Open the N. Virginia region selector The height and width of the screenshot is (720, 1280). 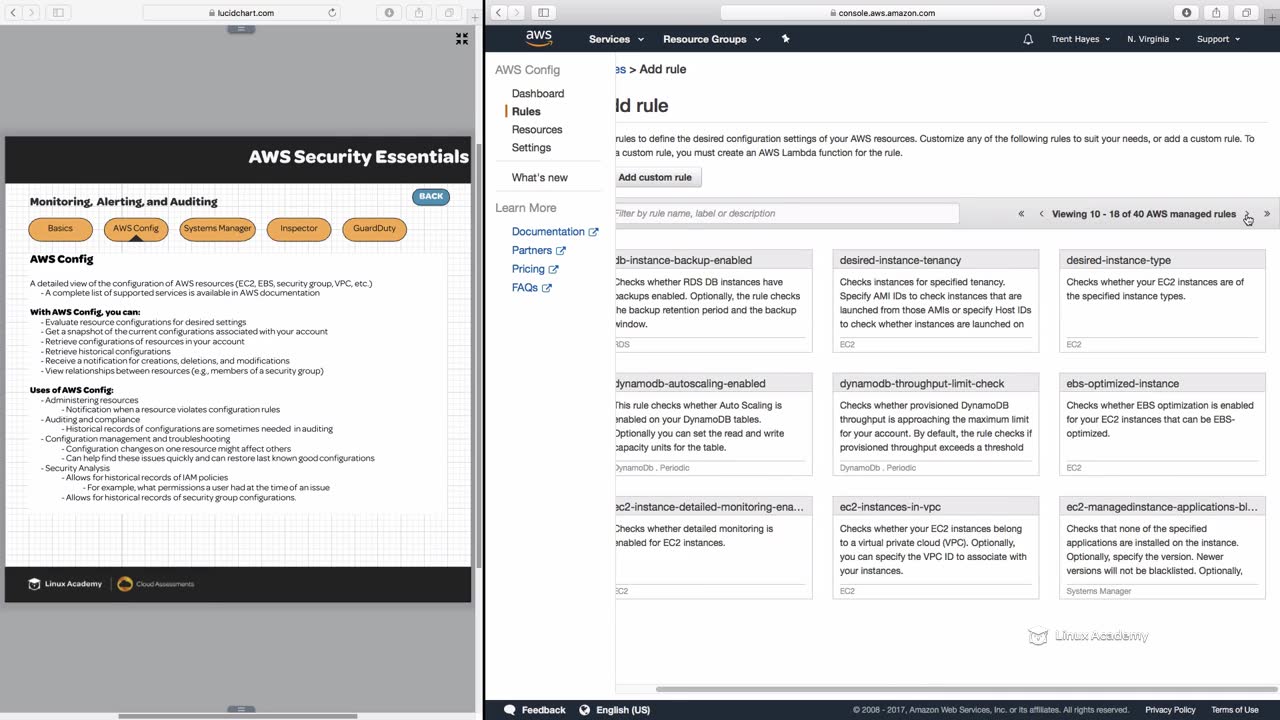1153,39
